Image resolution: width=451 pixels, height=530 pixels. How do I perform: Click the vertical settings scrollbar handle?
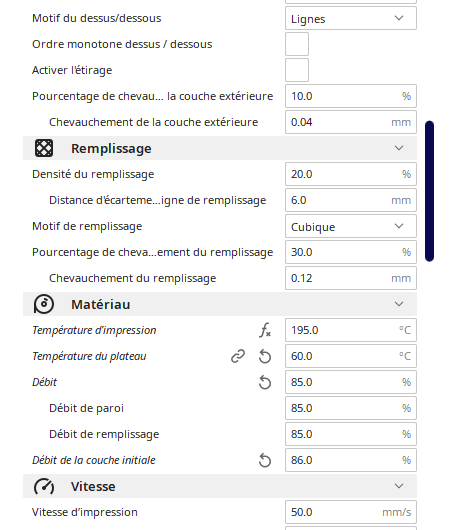click(x=429, y=191)
